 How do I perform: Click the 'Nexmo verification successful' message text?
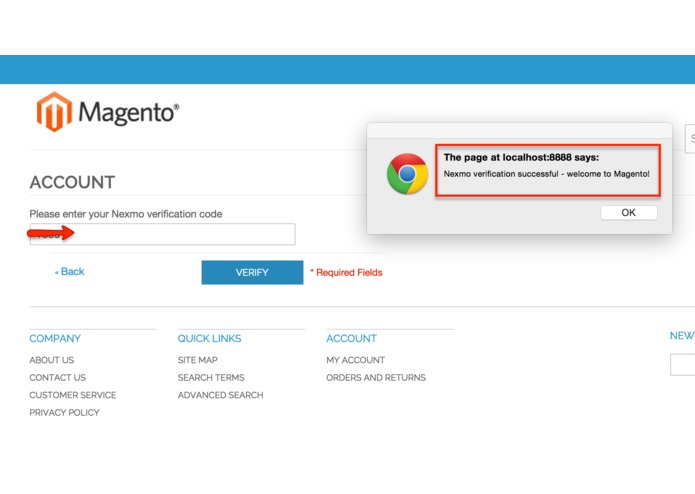pyautogui.click(x=547, y=174)
